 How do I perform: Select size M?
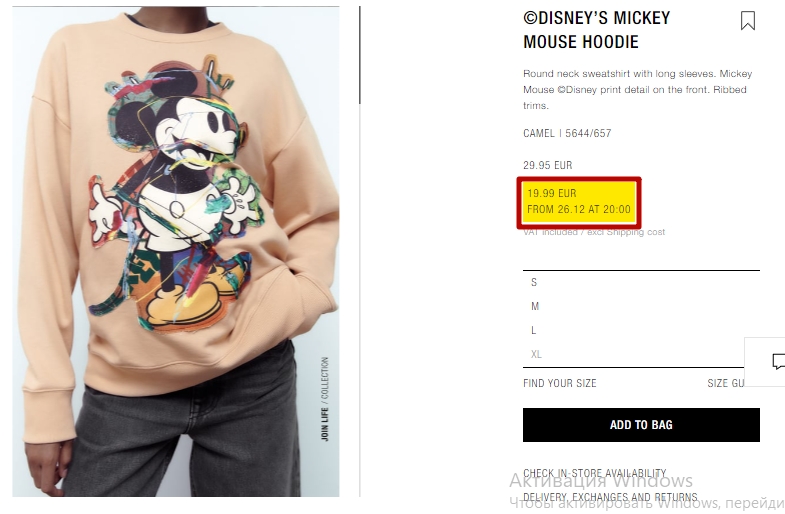[641, 306]
